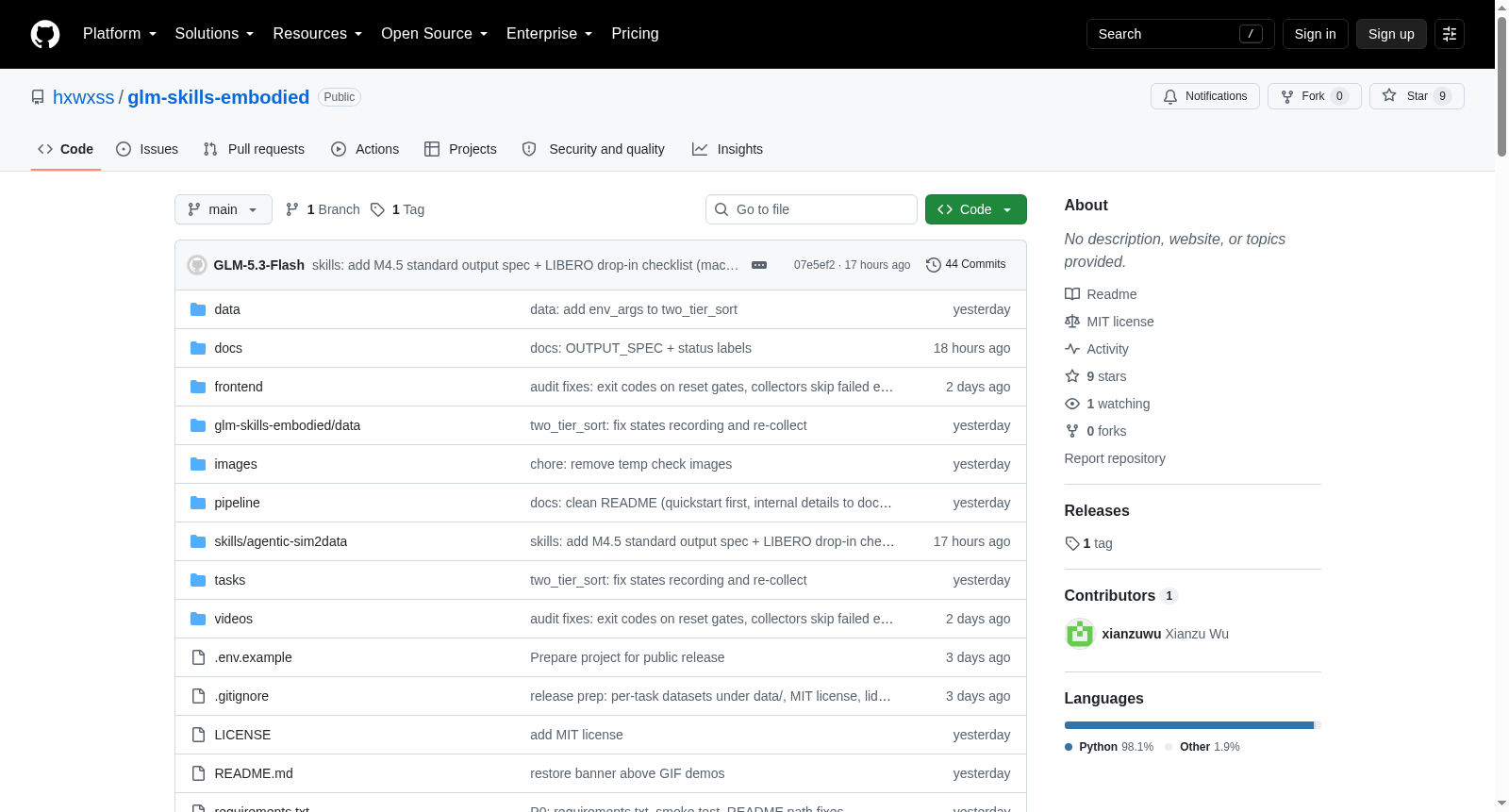Open the main branch selector dropdown
1509x812 pixels.
point(224,209)
